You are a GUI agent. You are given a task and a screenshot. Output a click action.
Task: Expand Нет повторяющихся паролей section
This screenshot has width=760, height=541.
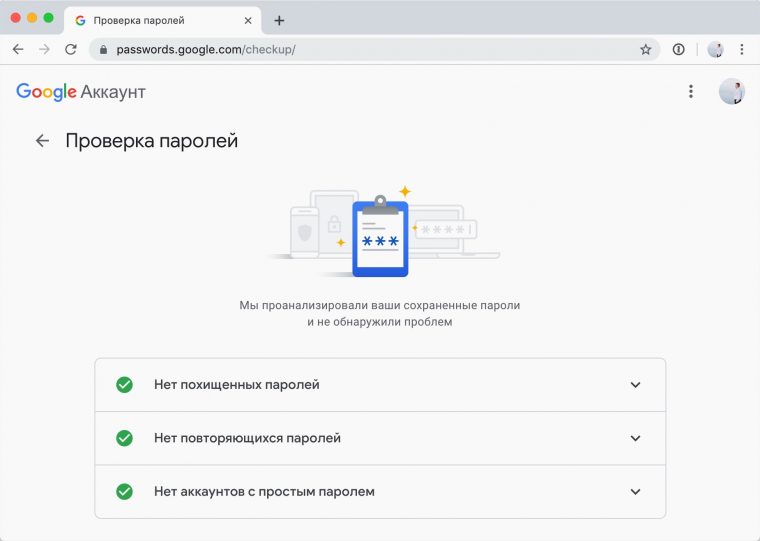[x=380, y=438]
